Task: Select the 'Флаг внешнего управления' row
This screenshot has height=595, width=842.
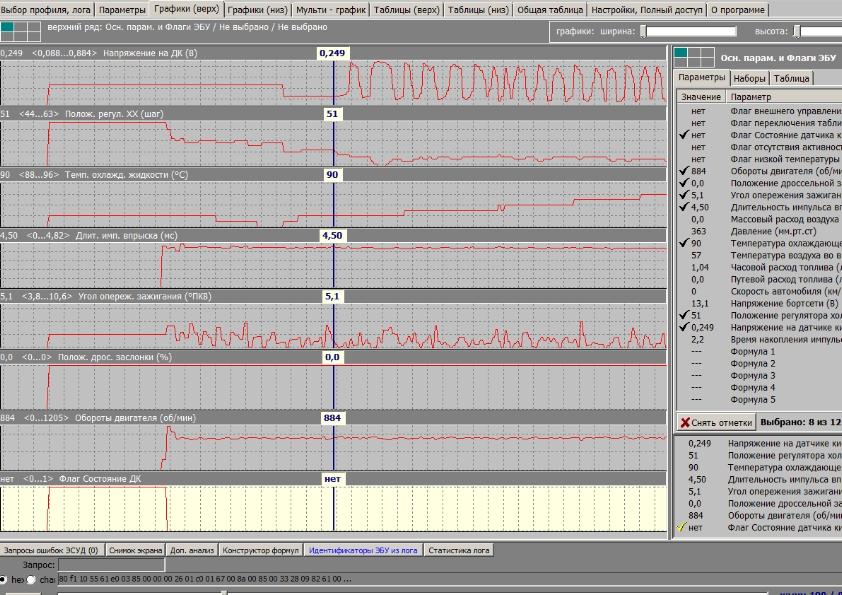Action: (x=759, y=111)
